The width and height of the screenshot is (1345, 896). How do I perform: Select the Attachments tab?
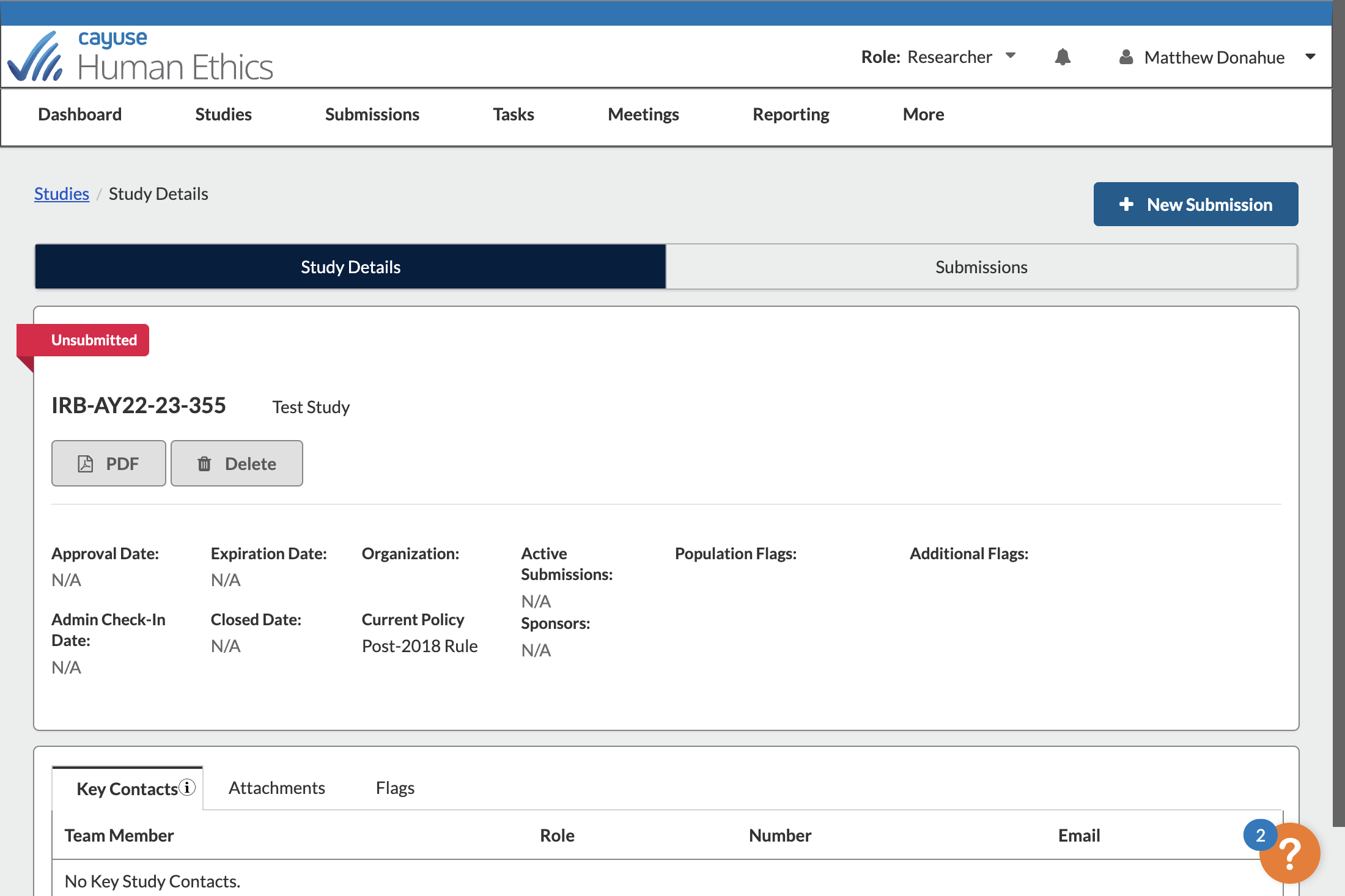pyautogui.click(x=277, y=788)
